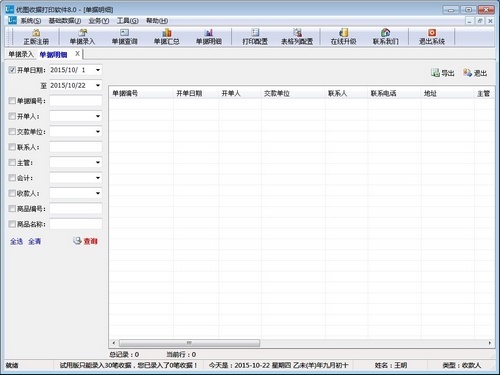
Task: Click the 导出 export icon button
Action: [x=443, y=73]
